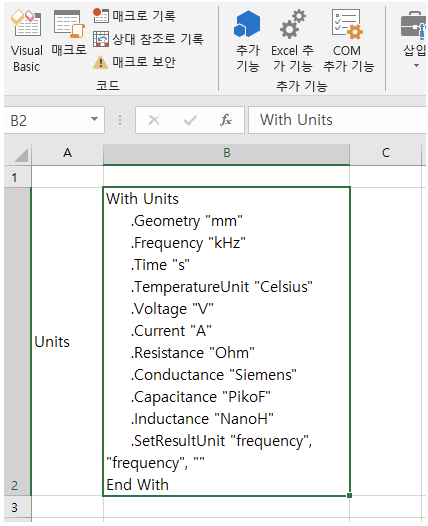
Task: Select column B header
Action: coord(226,154)
